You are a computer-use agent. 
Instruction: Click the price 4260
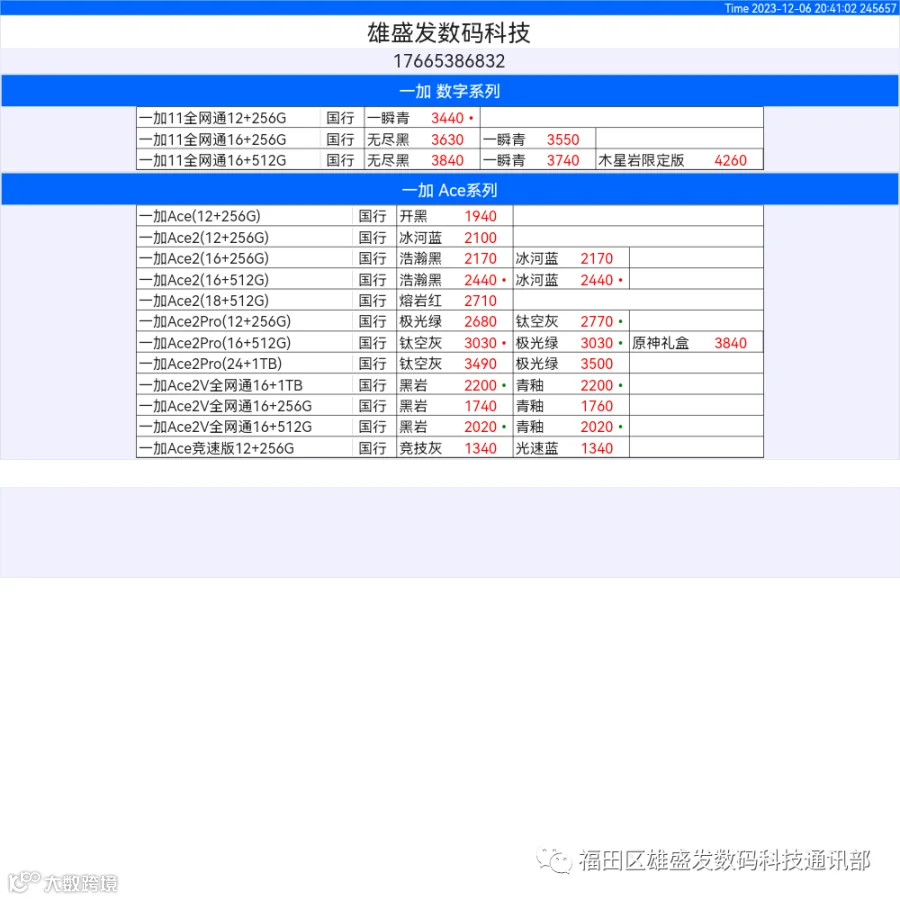[x=731, y=160]
